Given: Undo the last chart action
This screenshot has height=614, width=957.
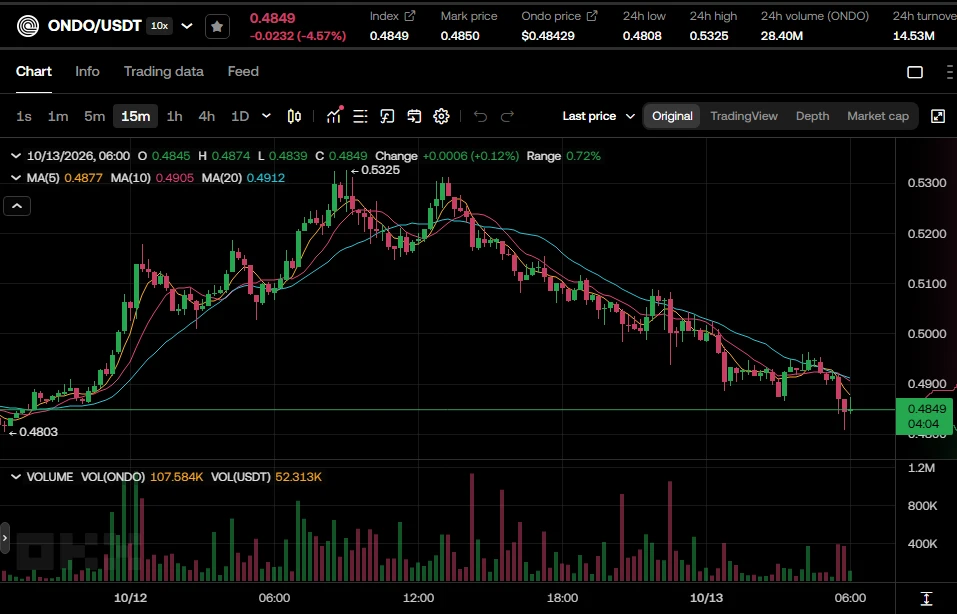Looking at the screenshot, I should (x=480, y=116).
